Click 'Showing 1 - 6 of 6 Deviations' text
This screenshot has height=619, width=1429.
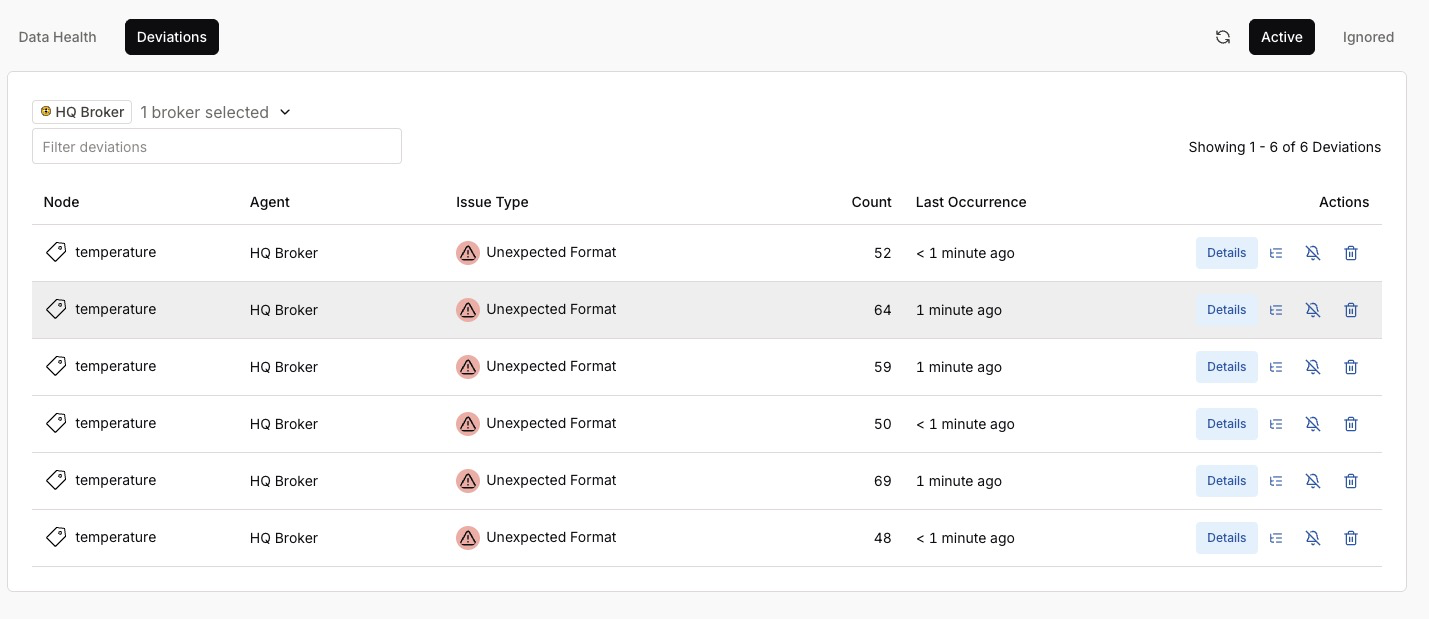pos(1285,147)
